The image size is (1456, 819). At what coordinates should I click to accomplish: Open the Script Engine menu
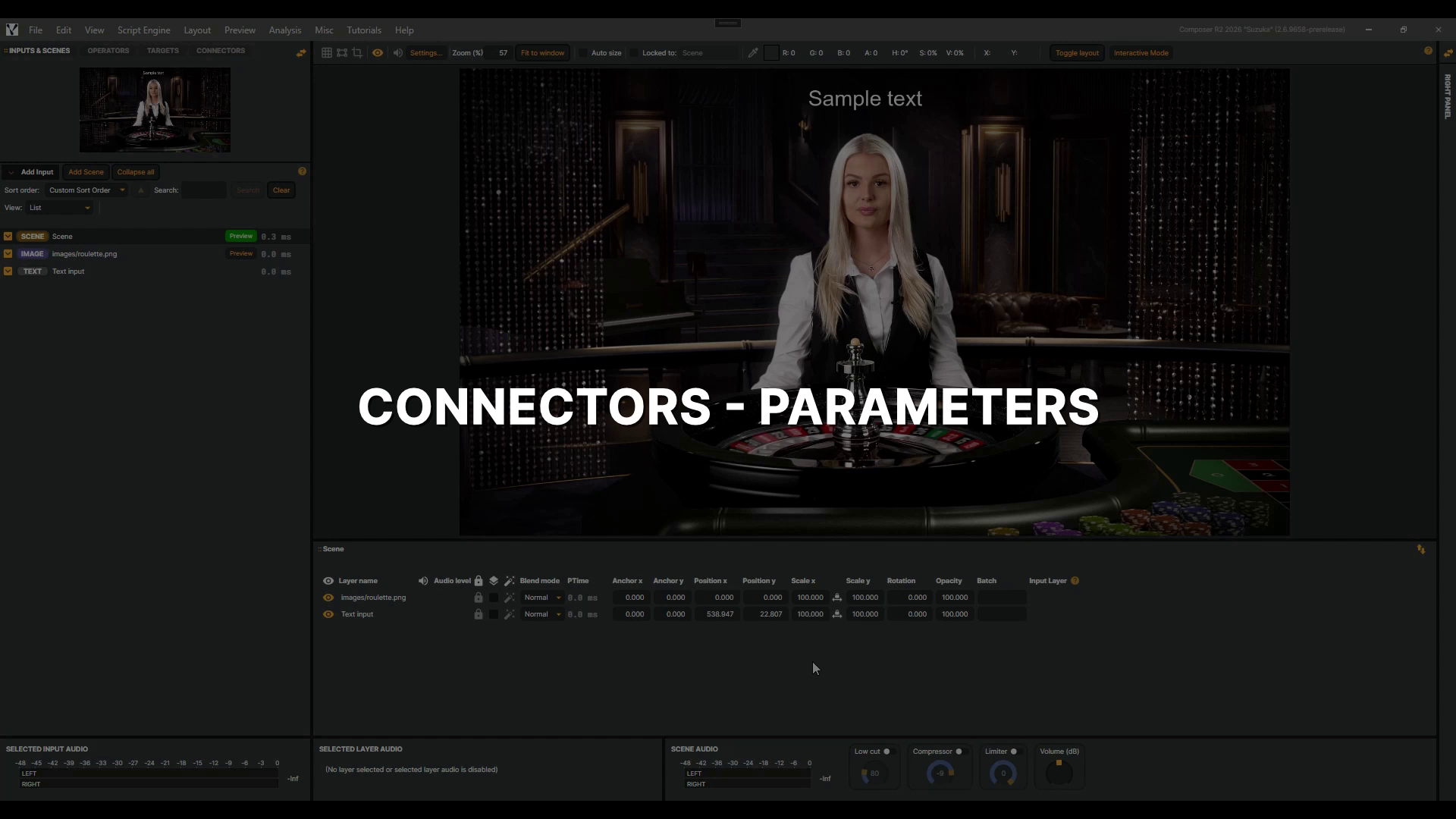point(143,30)
